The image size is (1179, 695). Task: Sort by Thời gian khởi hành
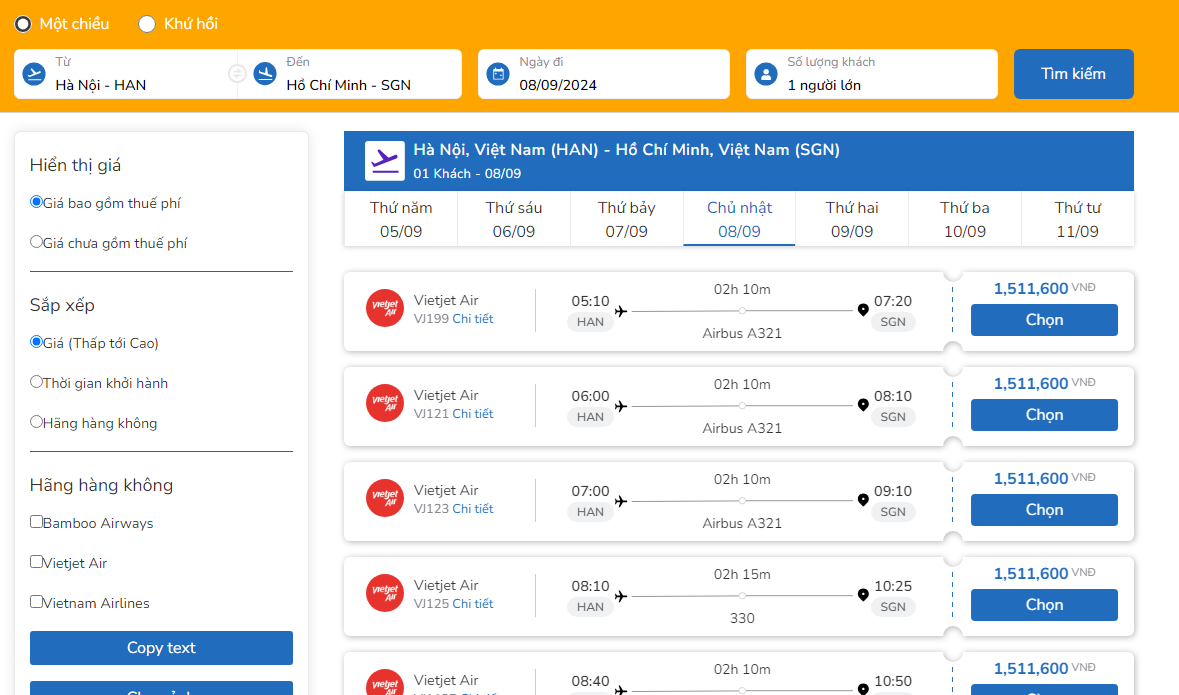pos(36,381)
